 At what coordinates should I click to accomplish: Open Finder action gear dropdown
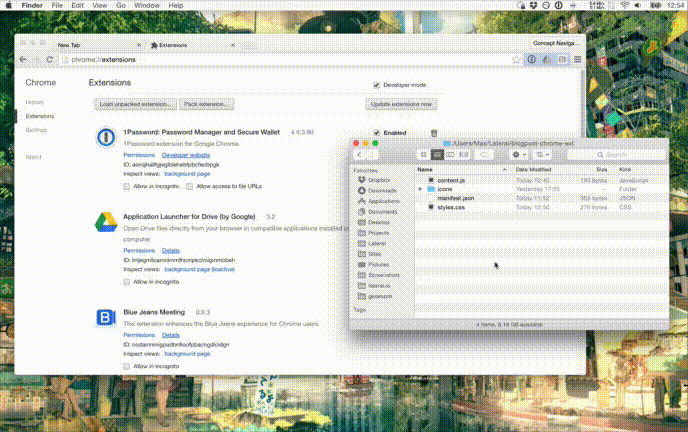519,154
